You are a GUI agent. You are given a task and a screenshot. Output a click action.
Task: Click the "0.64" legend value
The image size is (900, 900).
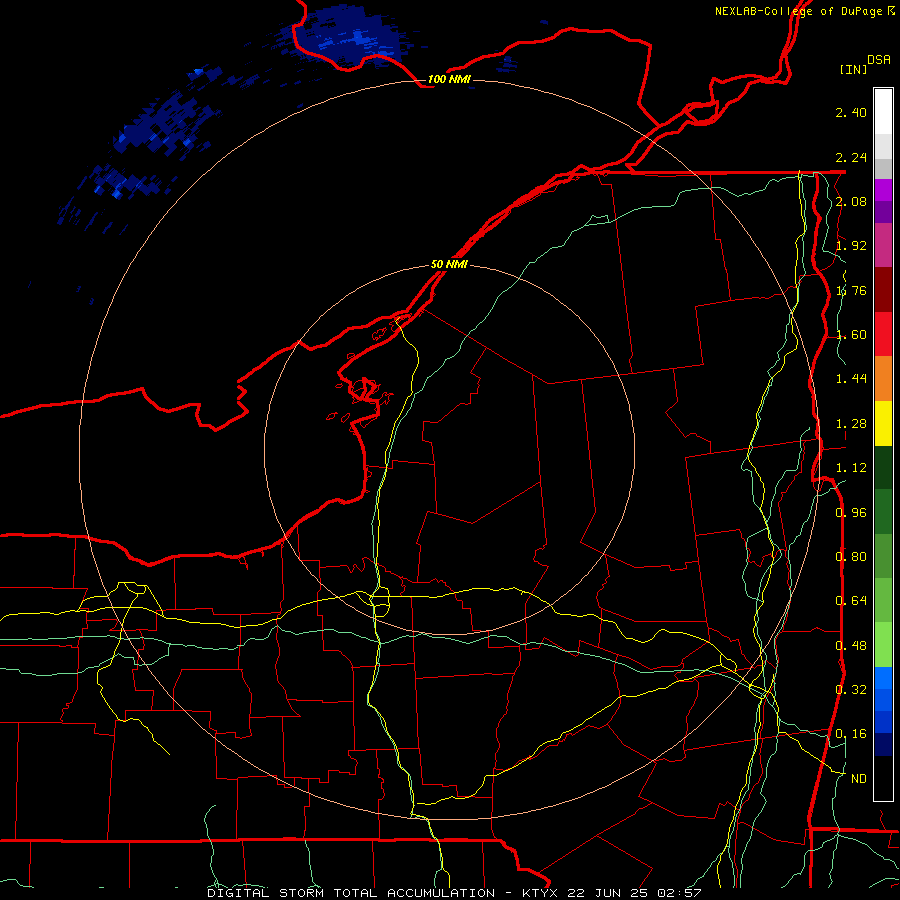tap(851, 601)
